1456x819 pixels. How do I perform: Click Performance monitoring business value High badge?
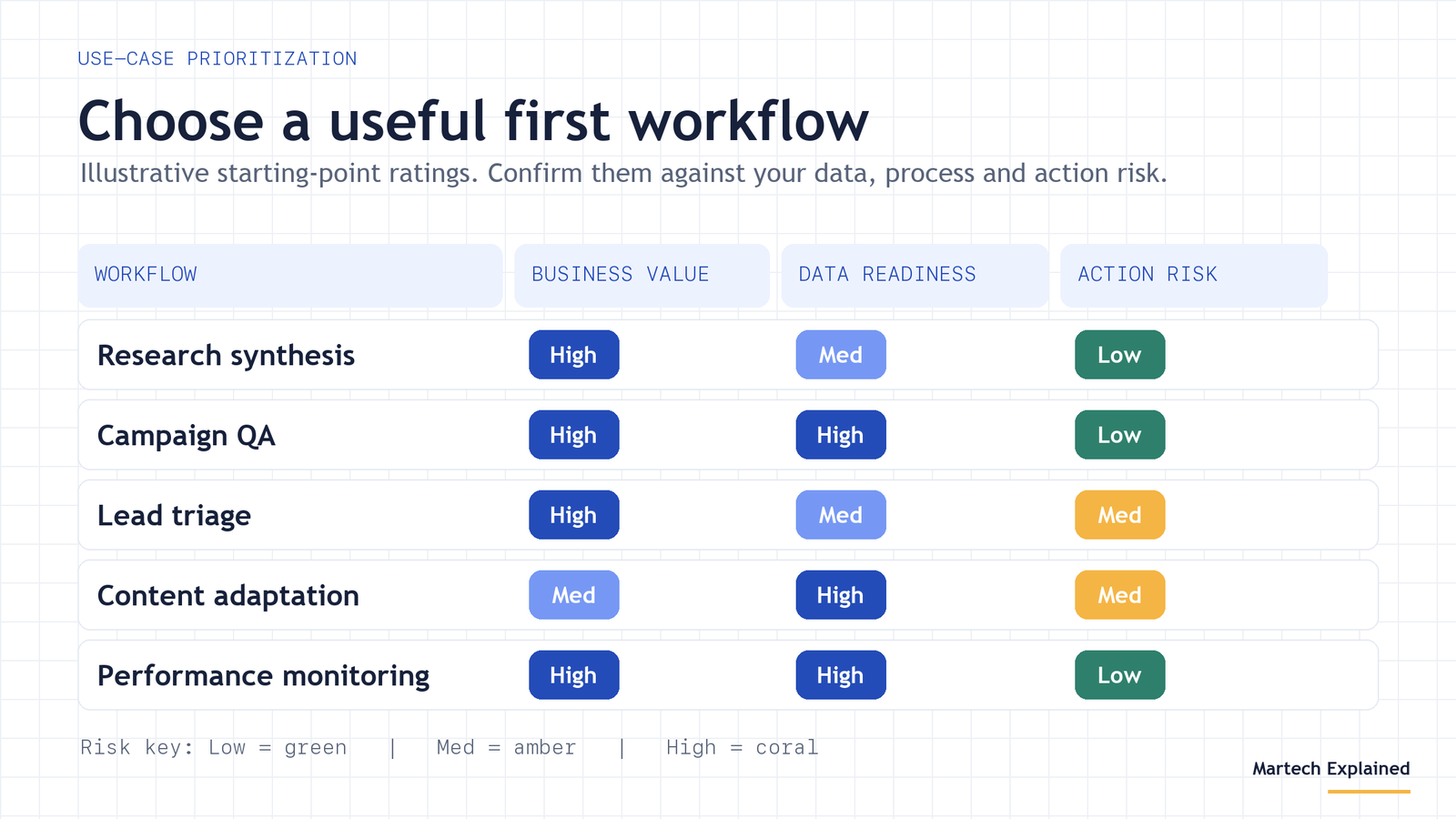tap(574, 675)
